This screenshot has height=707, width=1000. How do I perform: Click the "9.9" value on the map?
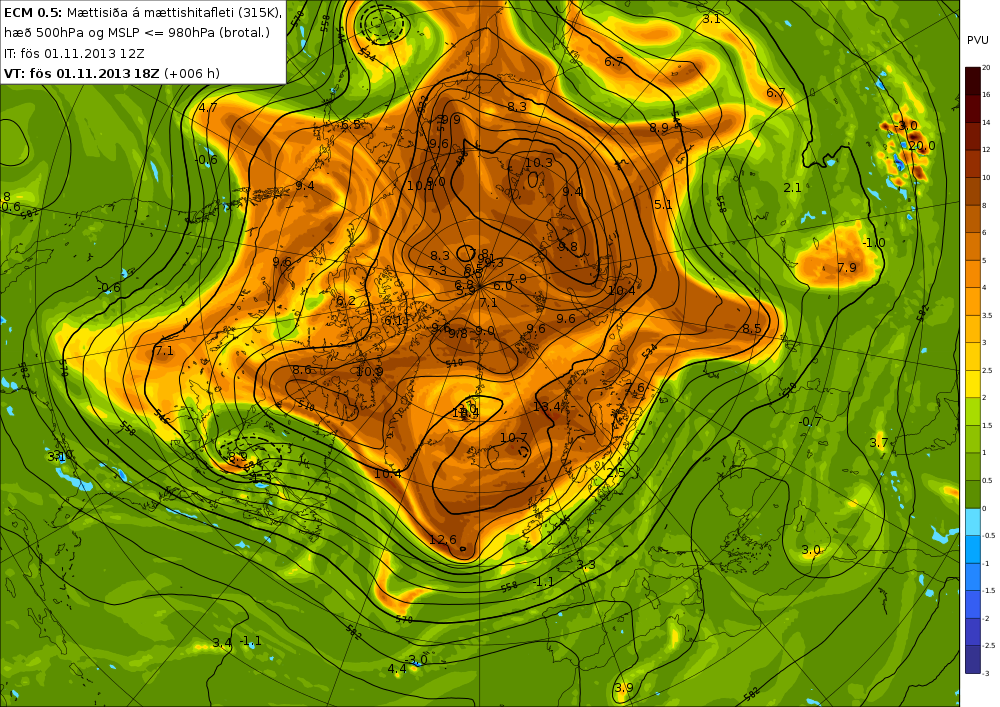(x=450, y=120)
